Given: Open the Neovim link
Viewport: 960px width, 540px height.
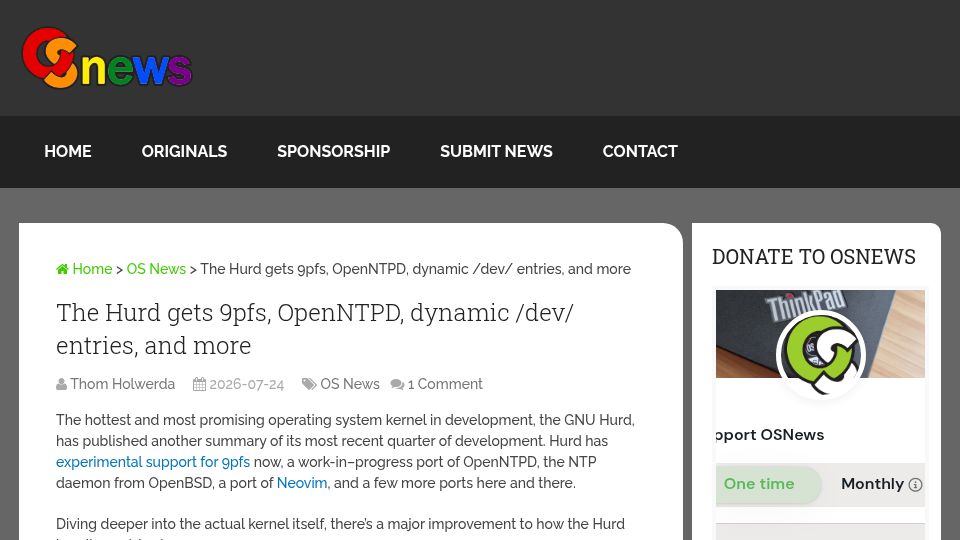Looking at the screenshot, I should (302, 482).
